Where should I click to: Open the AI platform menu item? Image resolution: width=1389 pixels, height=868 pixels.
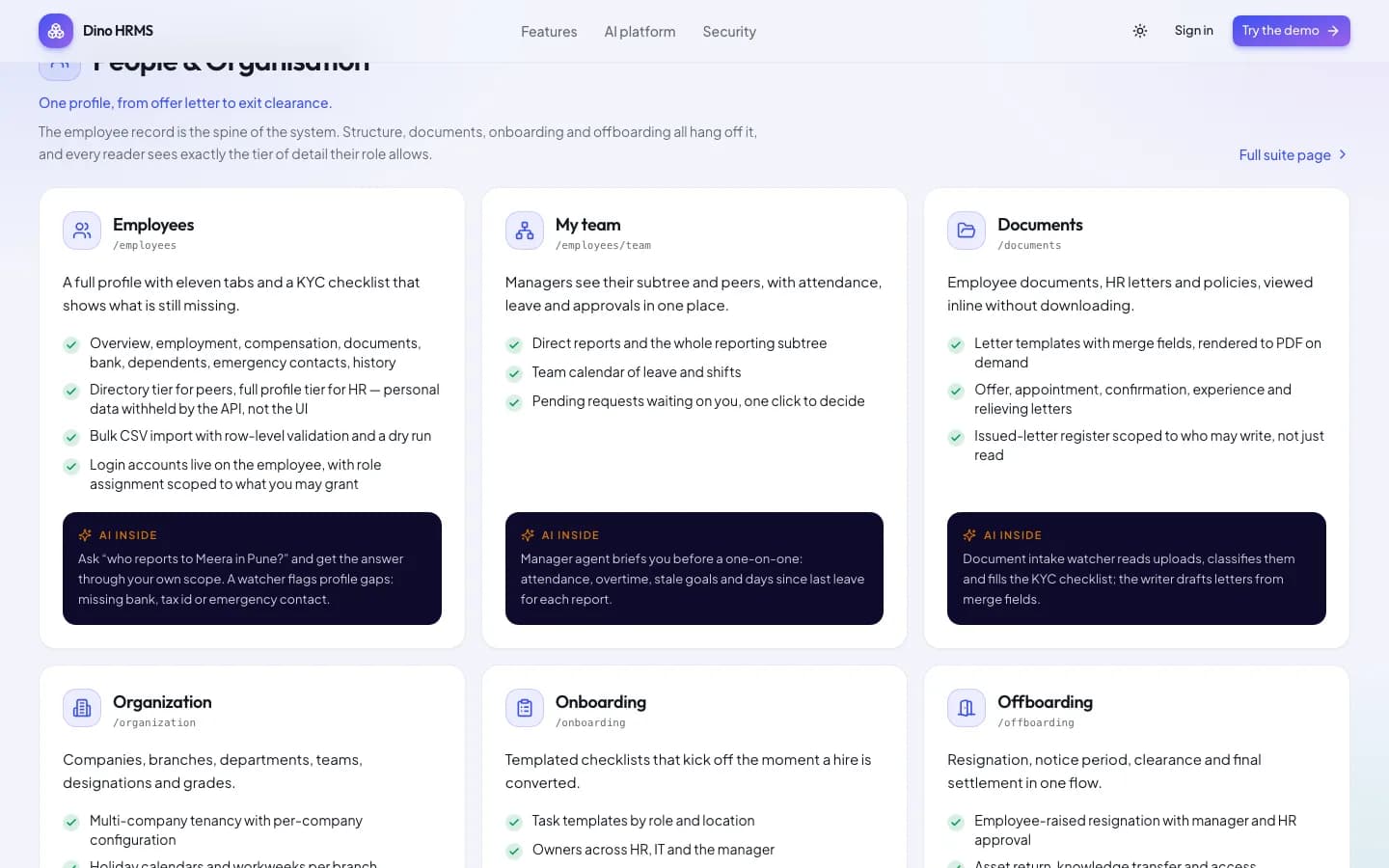[x=640, y=32]
